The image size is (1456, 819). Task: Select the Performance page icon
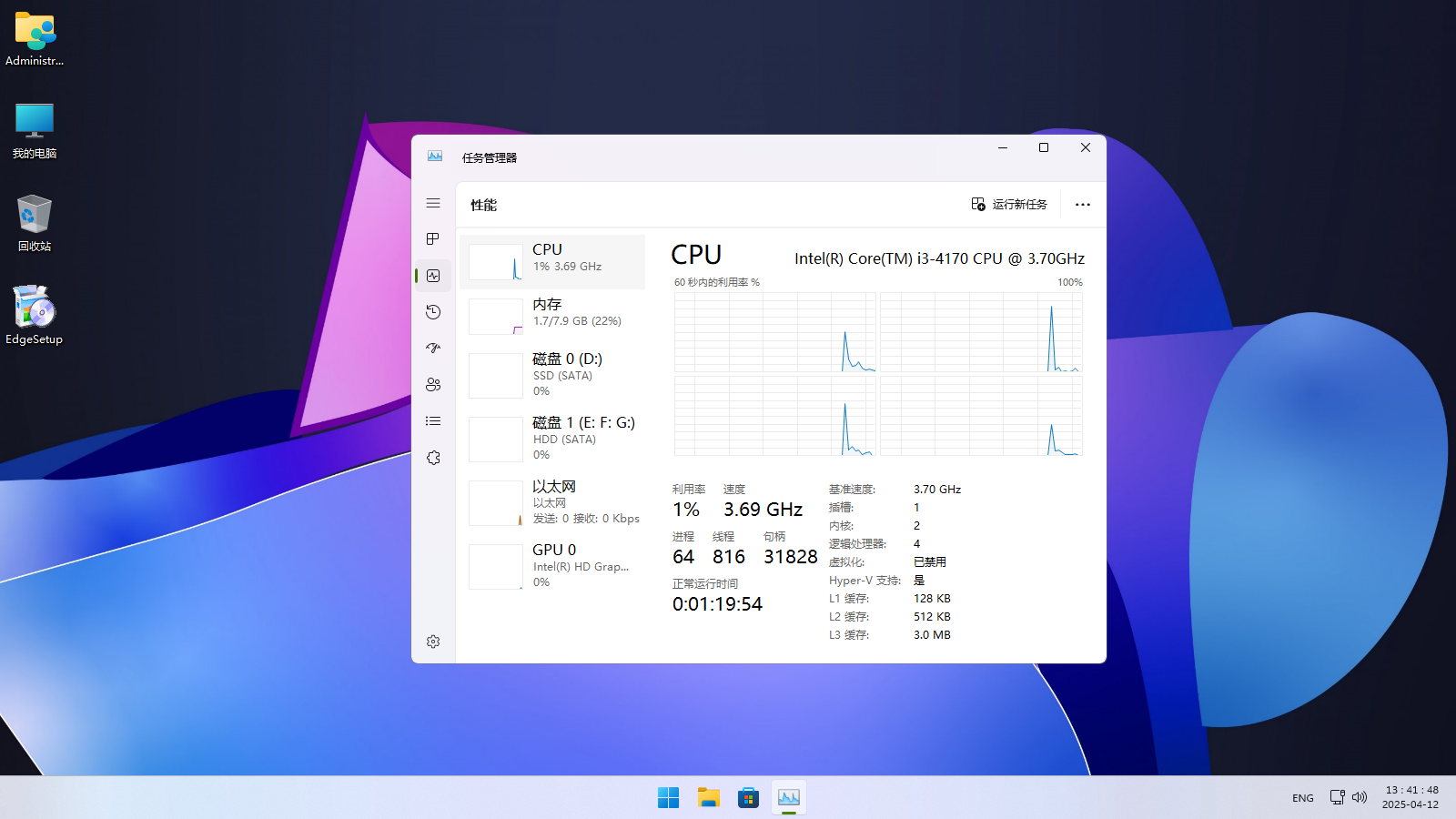[433, 276]
